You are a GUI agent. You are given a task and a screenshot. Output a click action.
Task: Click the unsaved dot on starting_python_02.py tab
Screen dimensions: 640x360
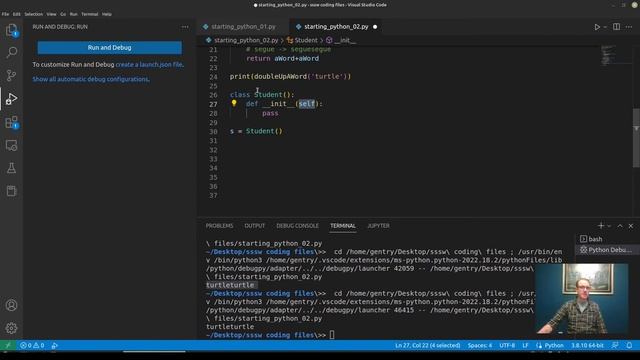pos(375,27)
